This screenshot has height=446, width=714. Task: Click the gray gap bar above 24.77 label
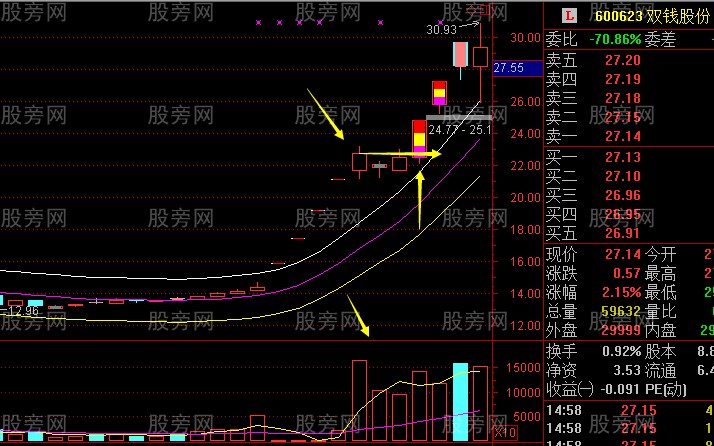pyautogui.click(x=459, y=118)
